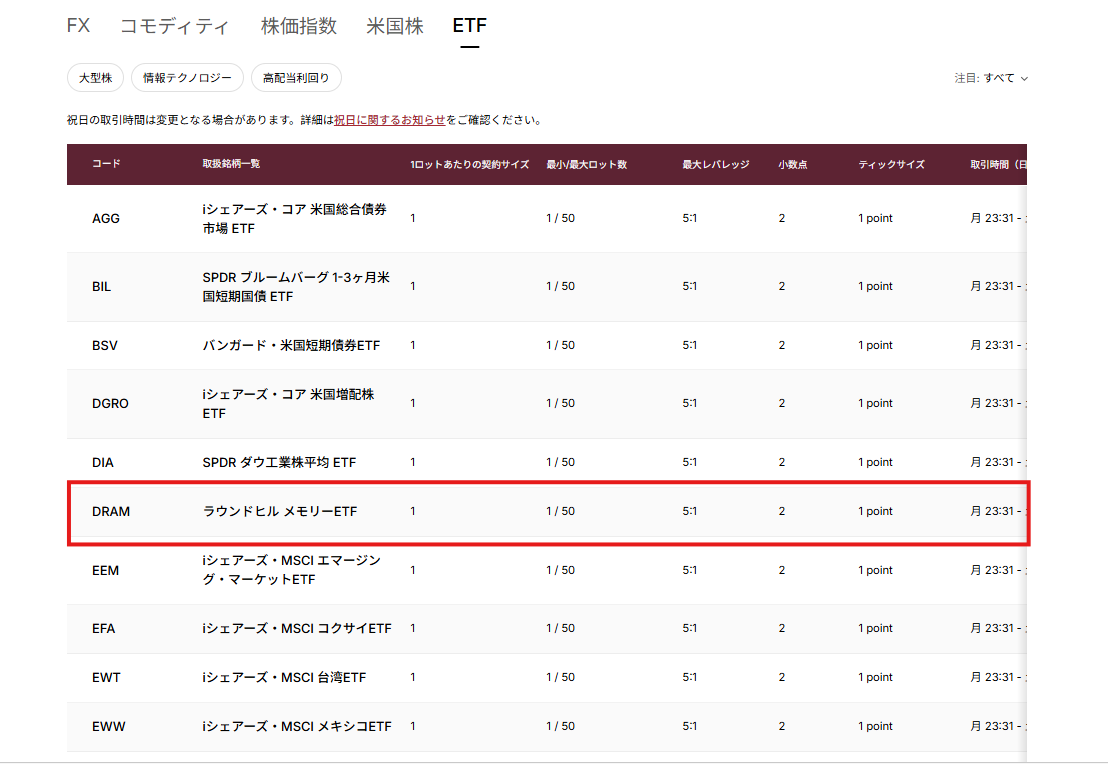The height and width of the screenshot is (765, 1108).
Task: Click iシェアーズ・MSCI メキシコETF name
Action: click(x=297, y=726)
